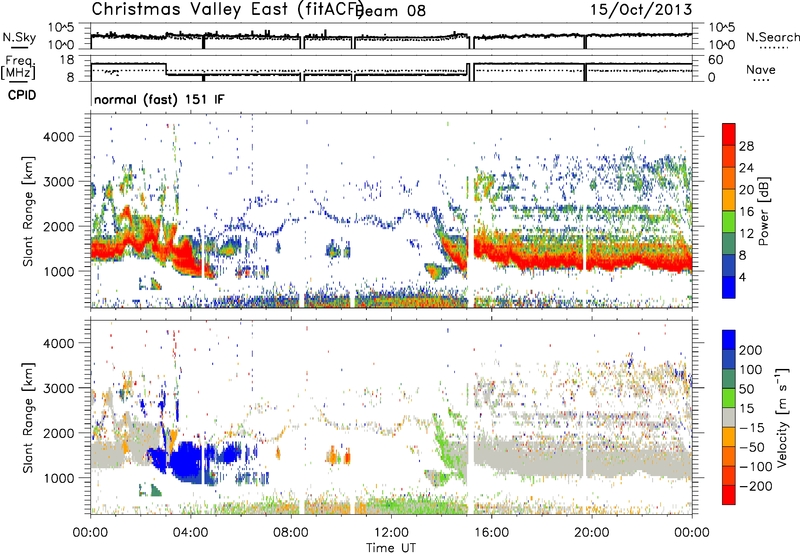Click the 'CPID' label
800x554 pixels.
(x=22, y=95)
